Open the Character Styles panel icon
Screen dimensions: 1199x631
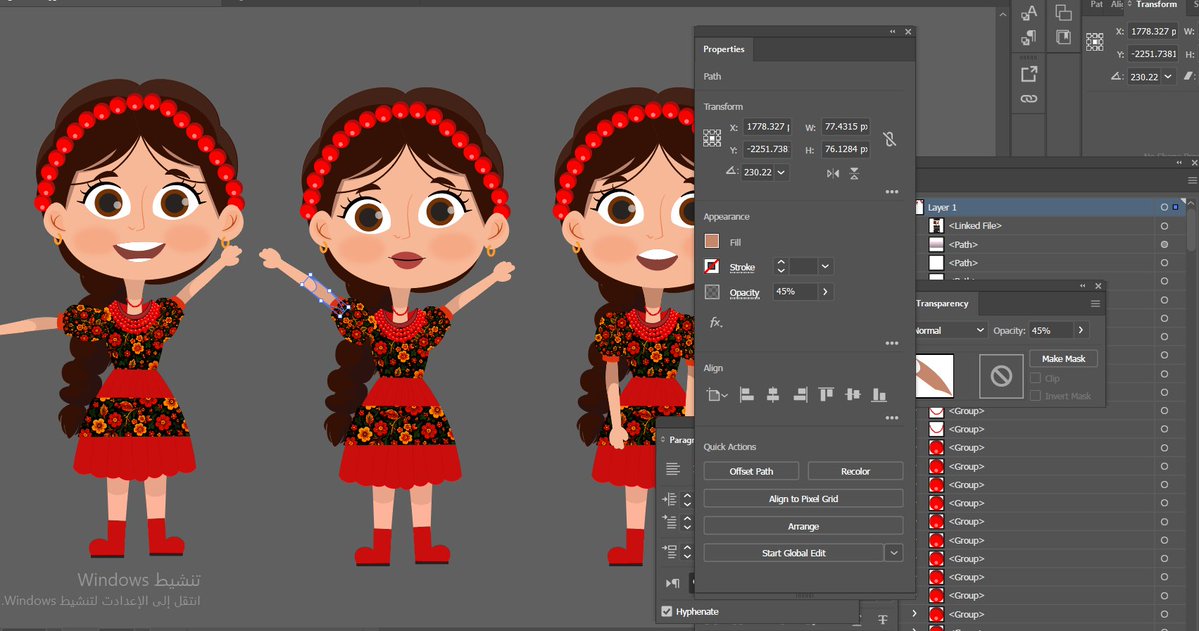1028,13
